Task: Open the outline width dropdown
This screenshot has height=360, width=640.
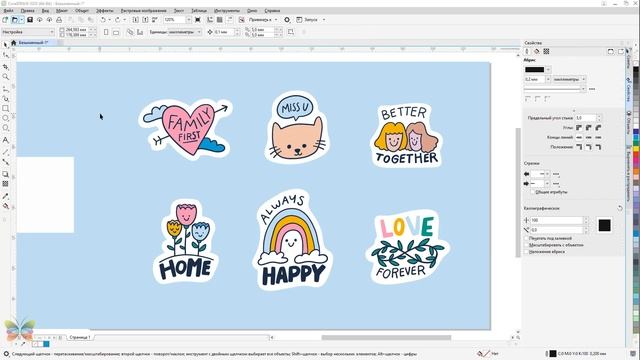Action: click(x=548, y=79)
